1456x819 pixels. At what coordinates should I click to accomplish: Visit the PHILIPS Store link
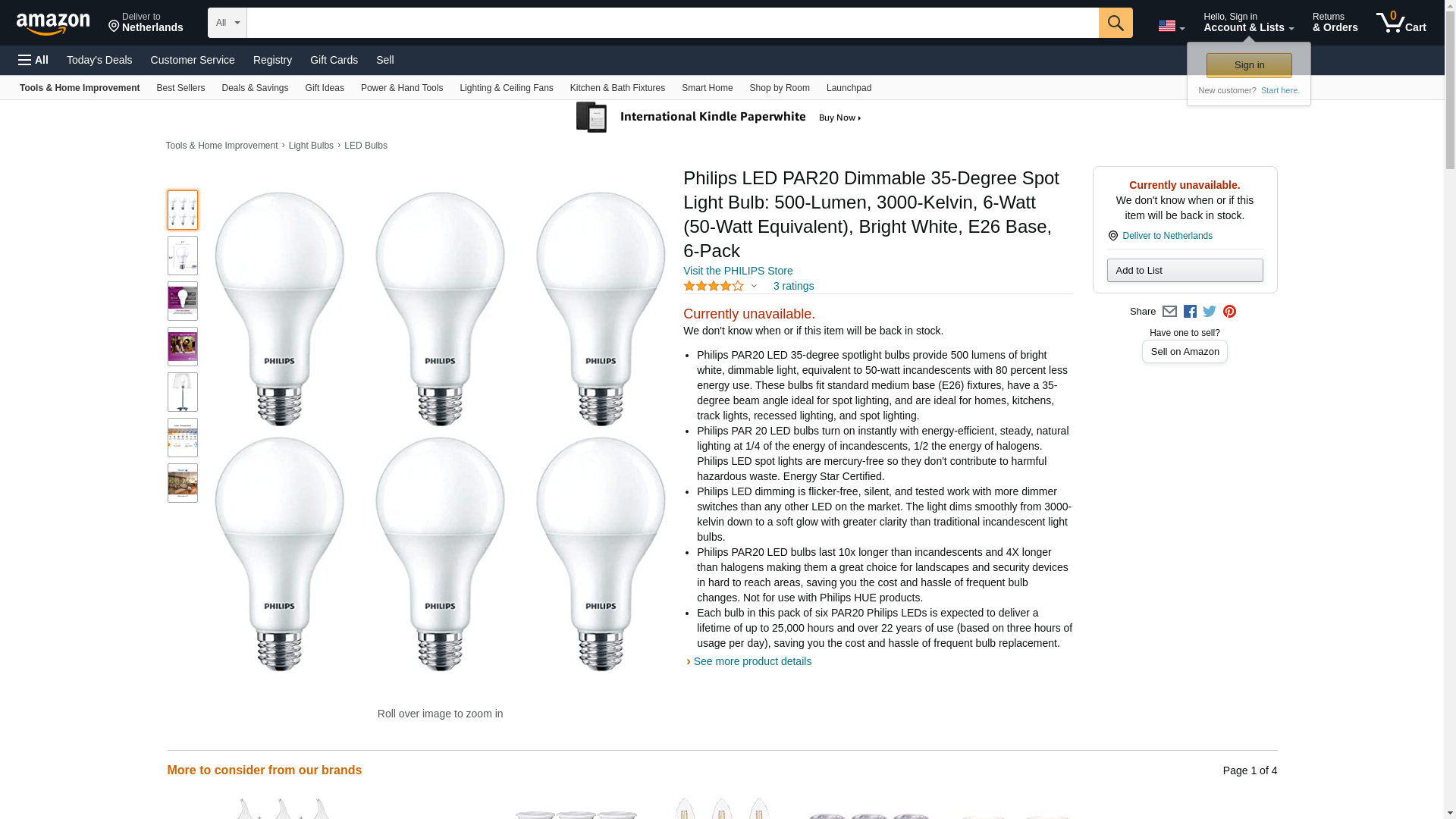tap(737, 271)
